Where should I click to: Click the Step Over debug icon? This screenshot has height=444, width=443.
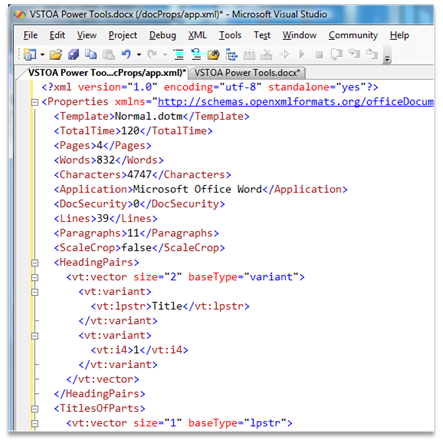[354, 54]
